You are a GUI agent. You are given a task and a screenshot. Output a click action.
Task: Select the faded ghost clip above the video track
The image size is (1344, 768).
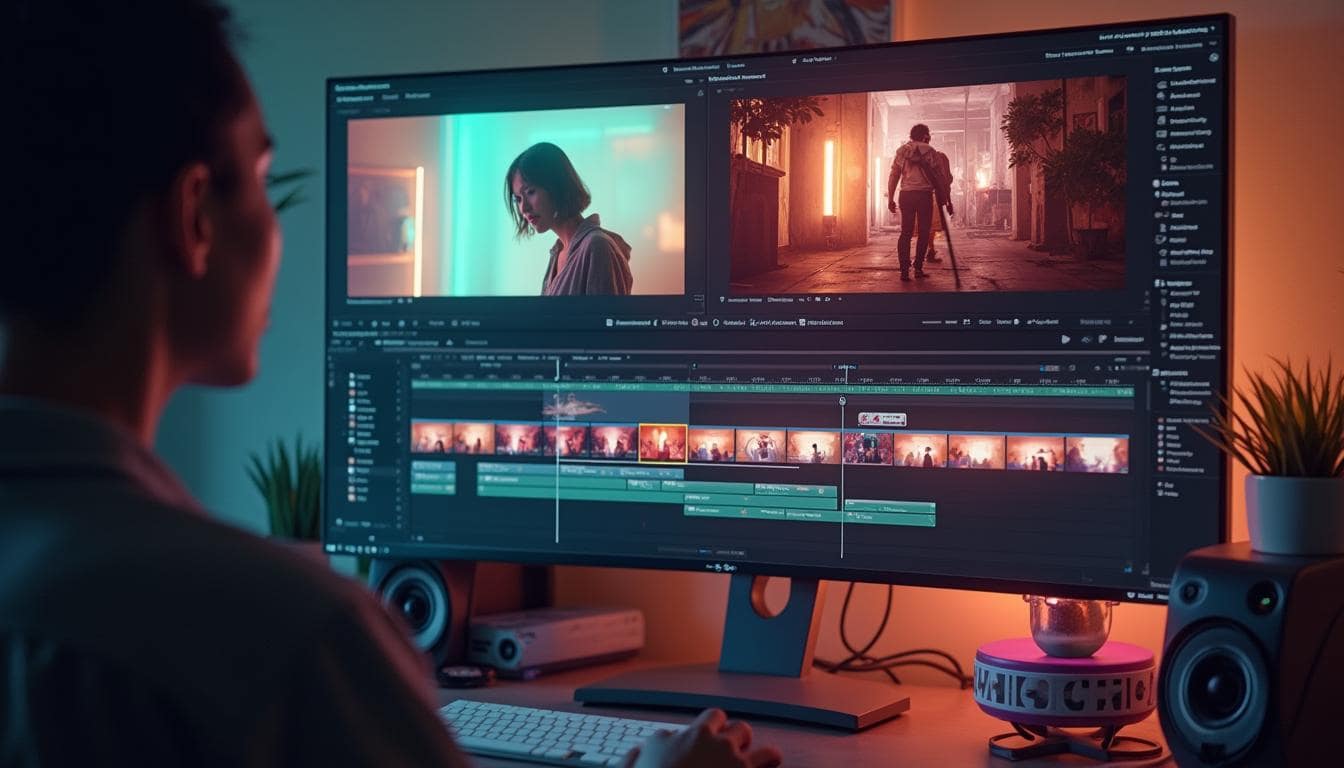(615, 405)
